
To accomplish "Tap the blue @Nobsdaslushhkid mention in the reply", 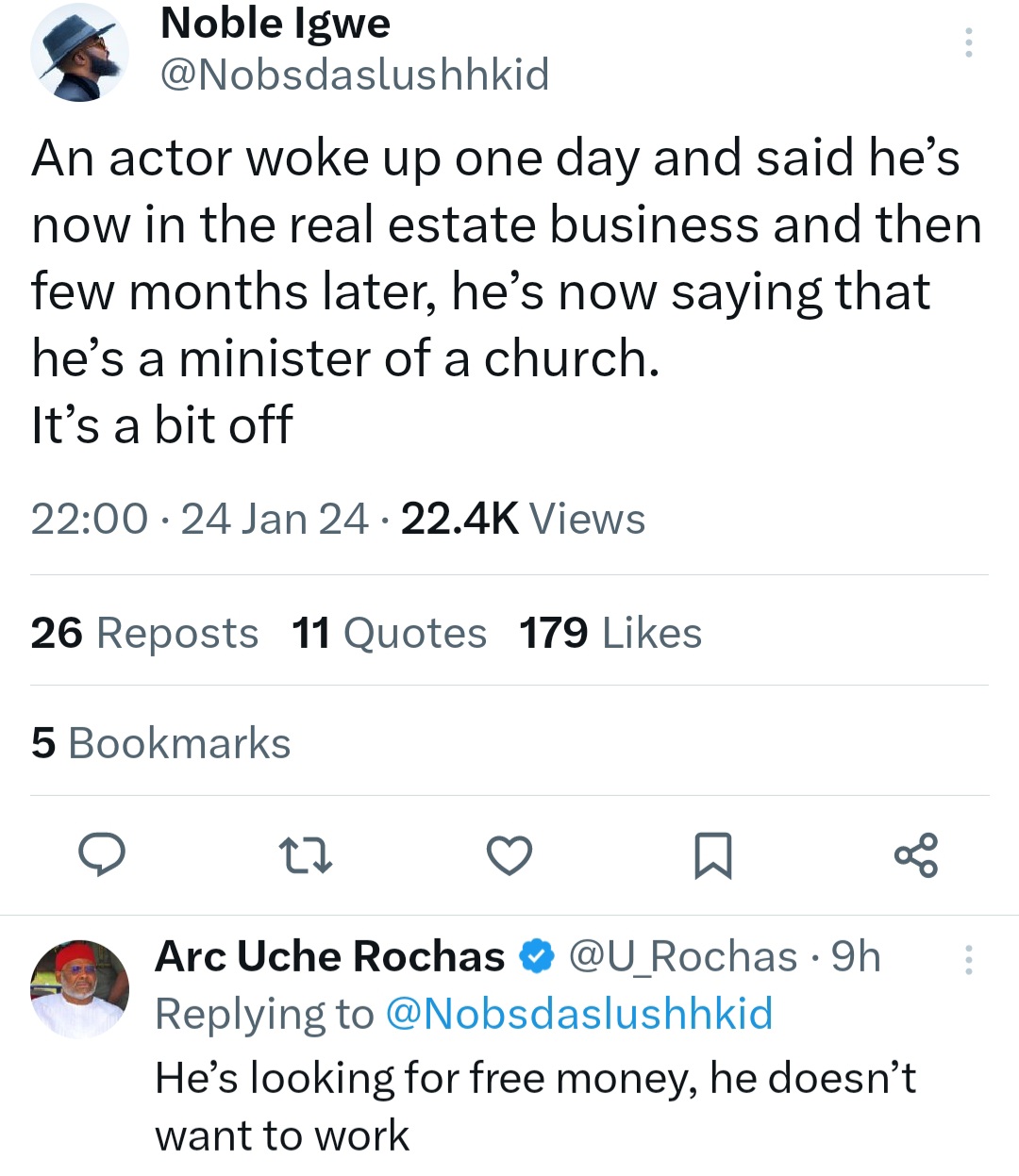I will point(579,1014).
